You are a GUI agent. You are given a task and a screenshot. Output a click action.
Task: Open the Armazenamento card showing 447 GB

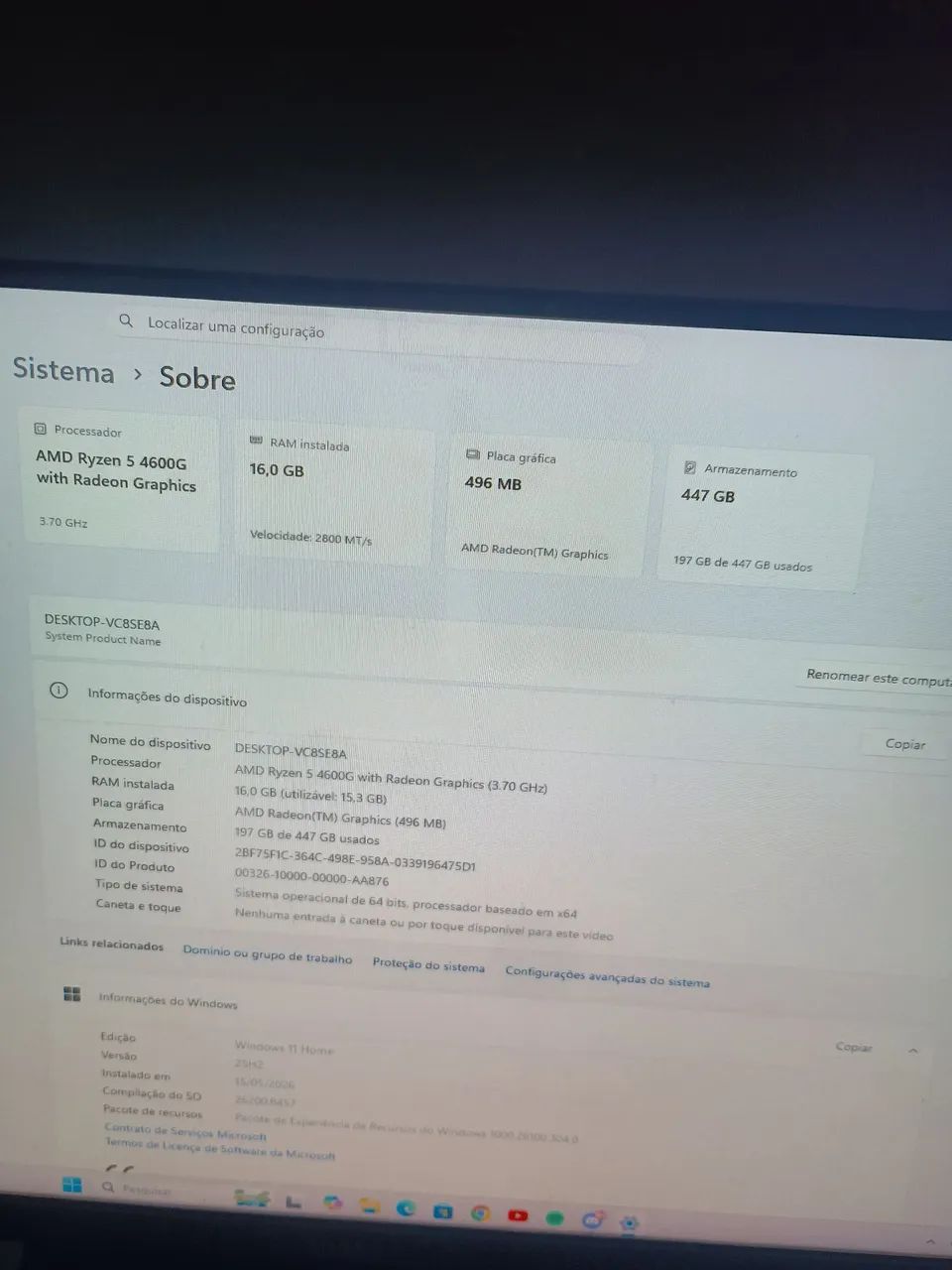tap(764, 517)
